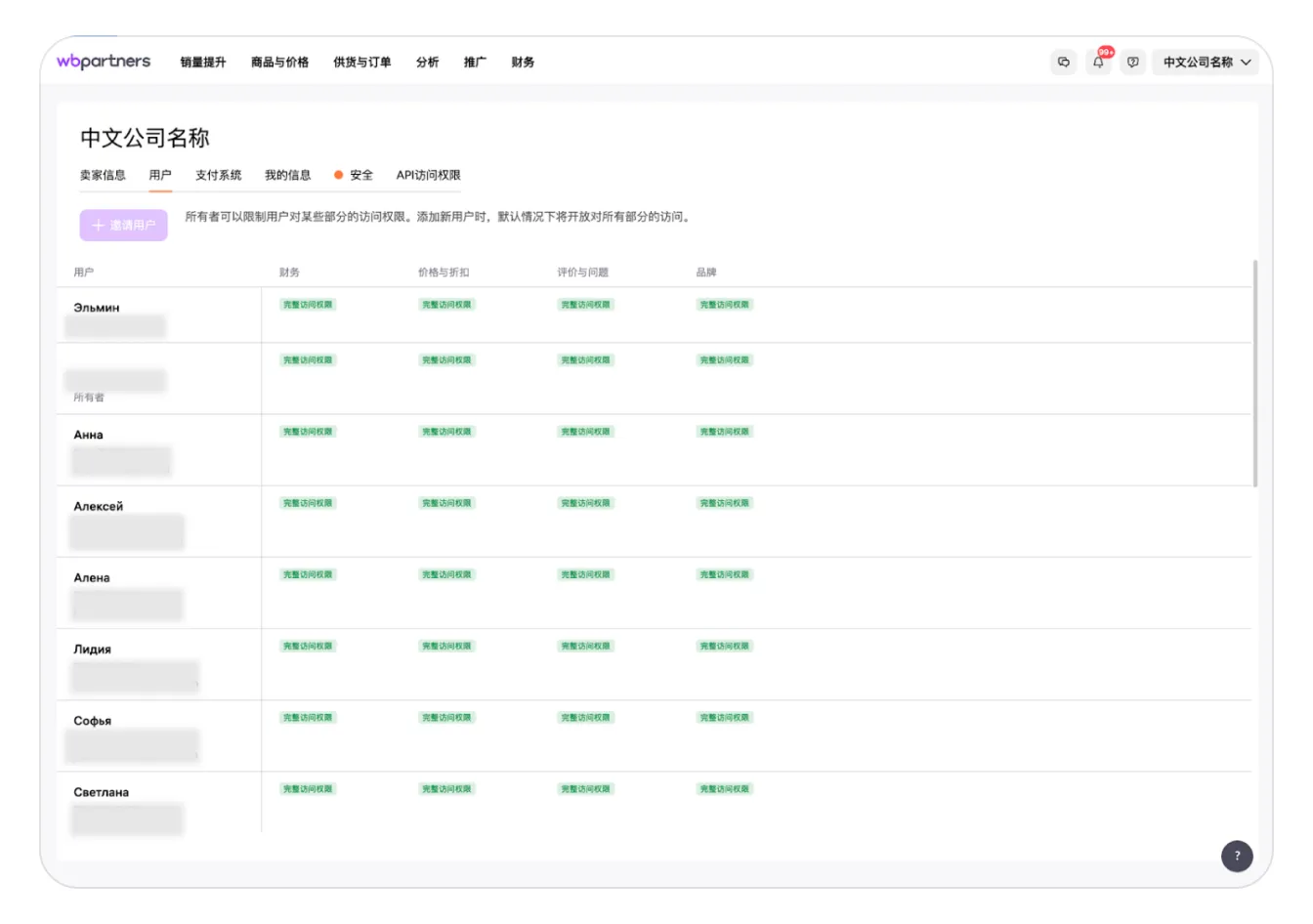Image resolution: width=1313 pixels, height=924 pixels.
Task: Click the wbpartners logo
Action: coord(104,62)
